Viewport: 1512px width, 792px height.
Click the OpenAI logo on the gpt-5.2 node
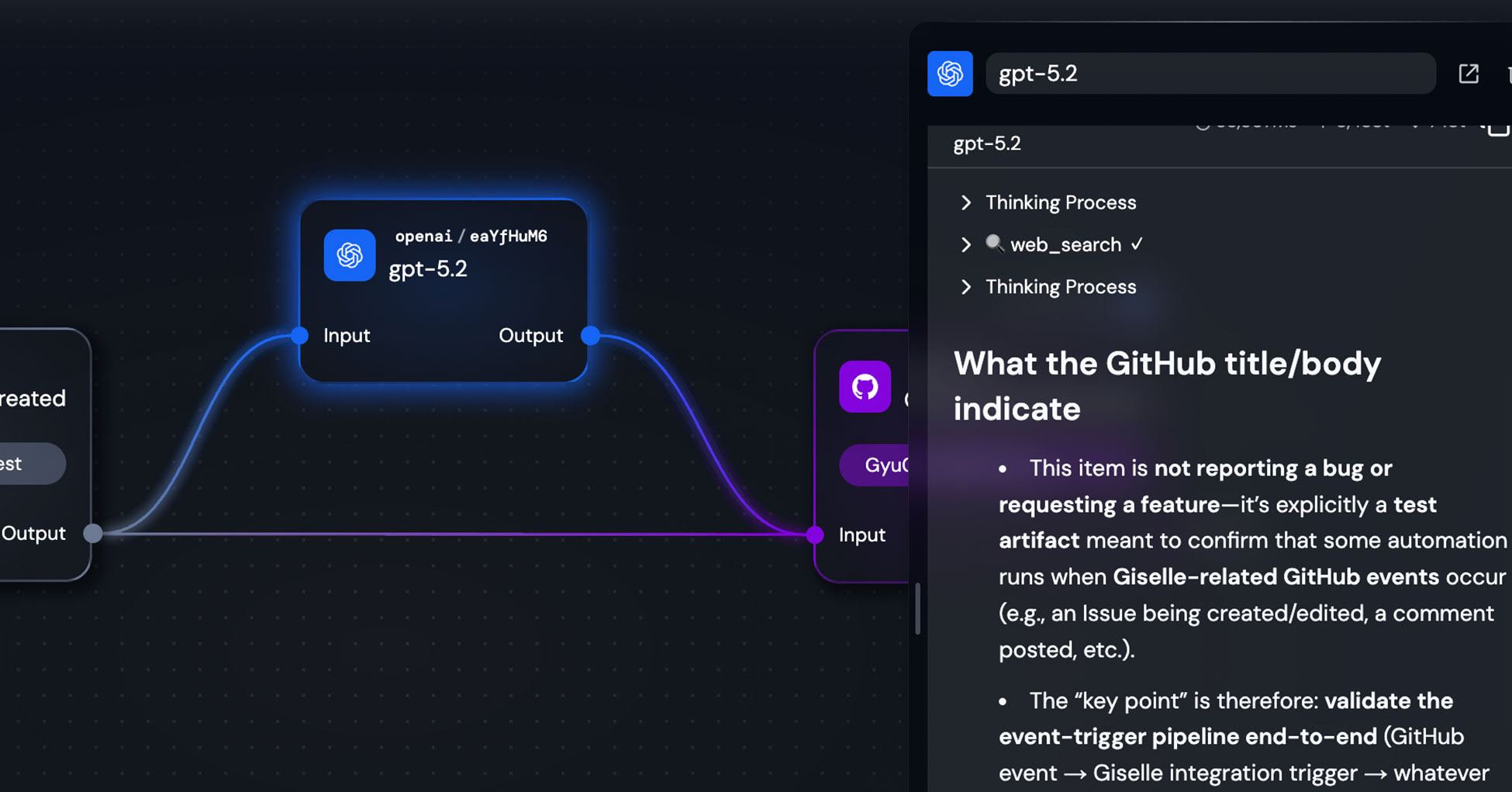coord(349,254)
